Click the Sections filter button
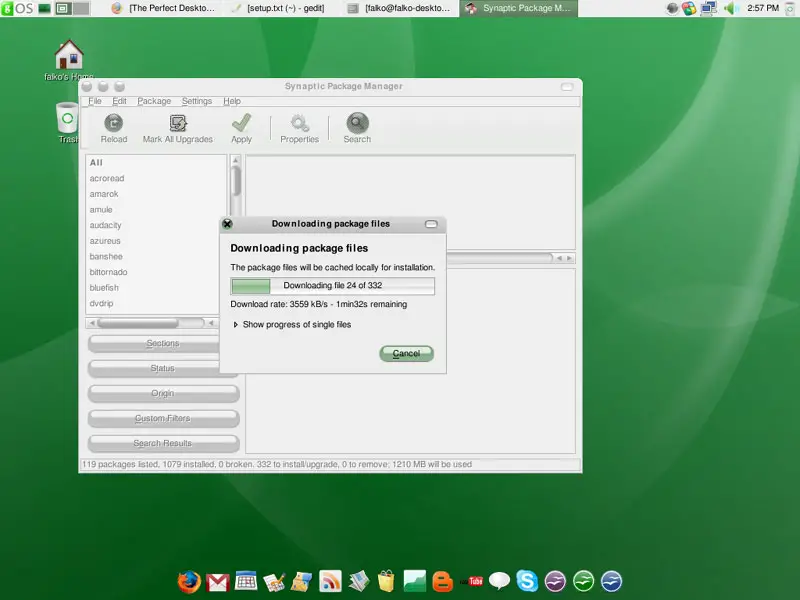Image resolution: width=800 pixels, height=600 pixels. 154,343
